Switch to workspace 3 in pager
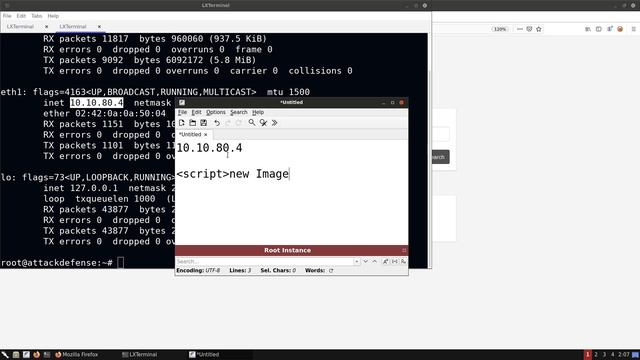The image size is (640, 360). pos(604,355)
